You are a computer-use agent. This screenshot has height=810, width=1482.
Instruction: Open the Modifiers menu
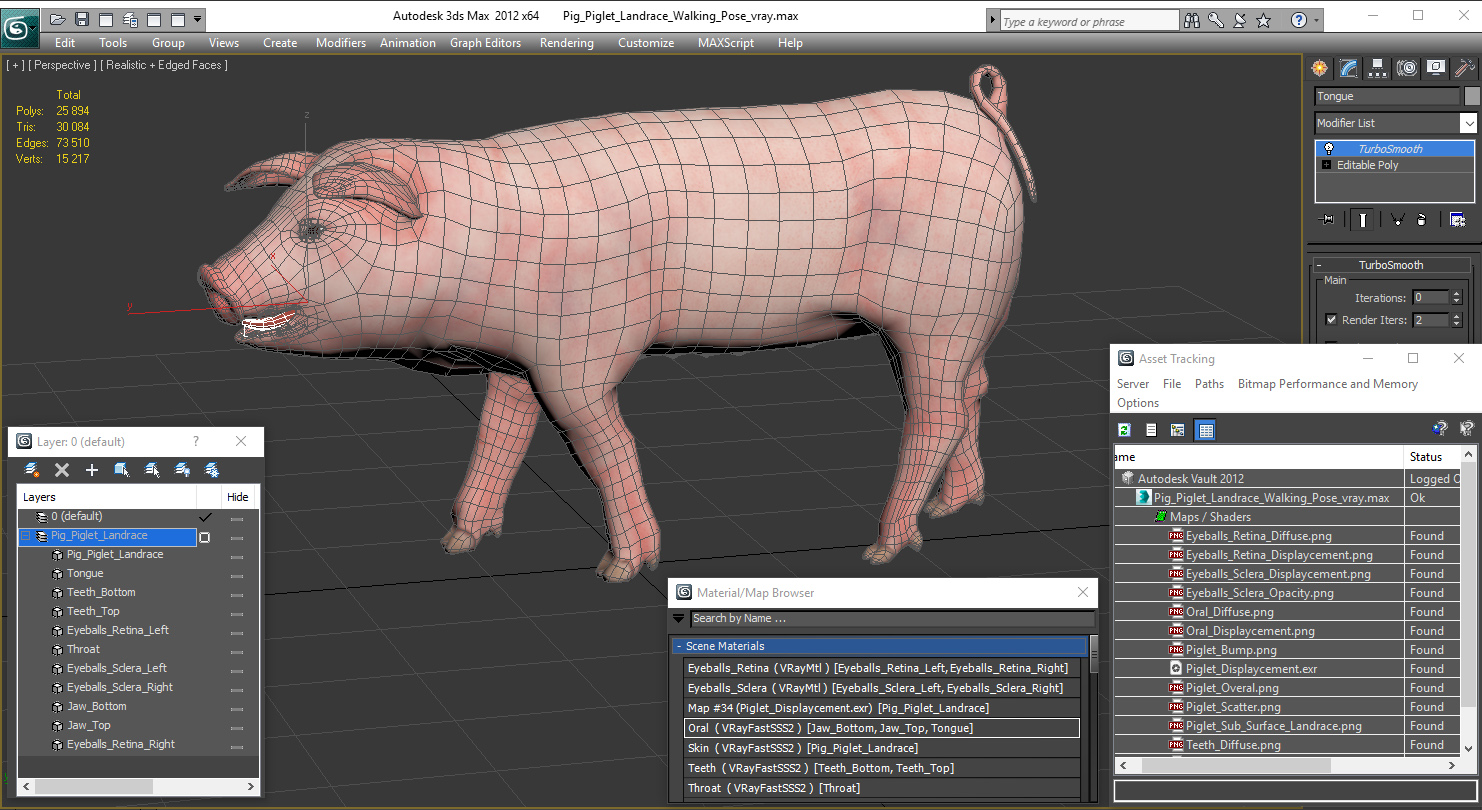[341, 43]
